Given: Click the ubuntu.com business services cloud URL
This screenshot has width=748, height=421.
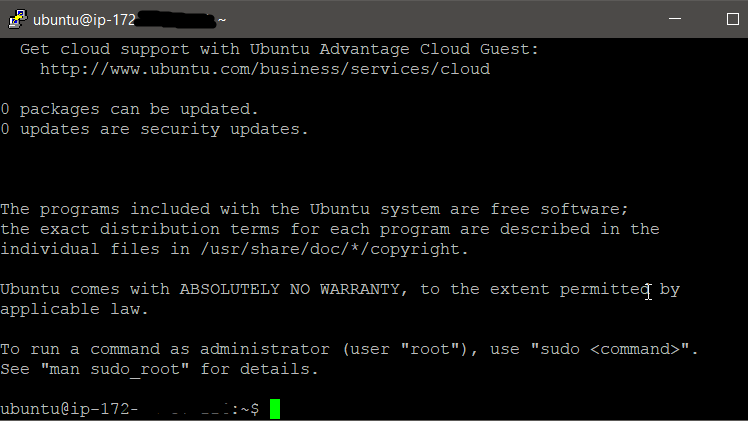Looking at the screenshot, I should coord(265,69).
